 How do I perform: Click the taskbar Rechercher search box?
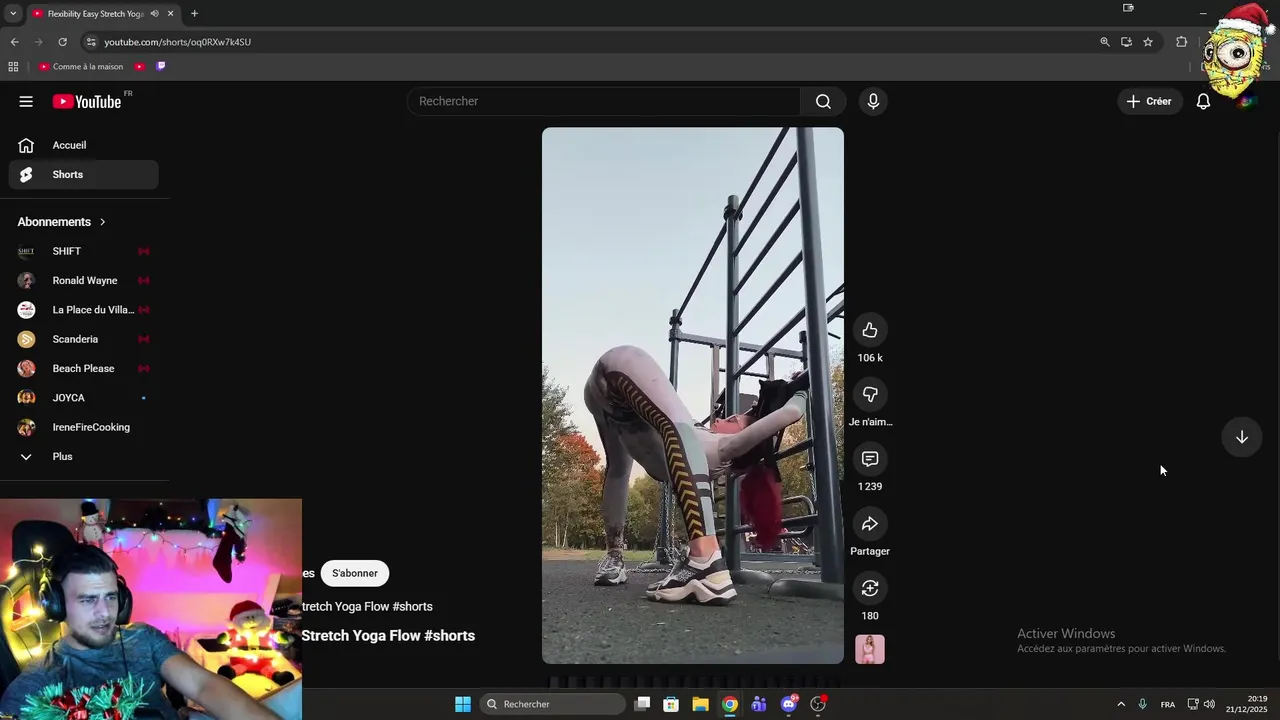pos(552,704)
